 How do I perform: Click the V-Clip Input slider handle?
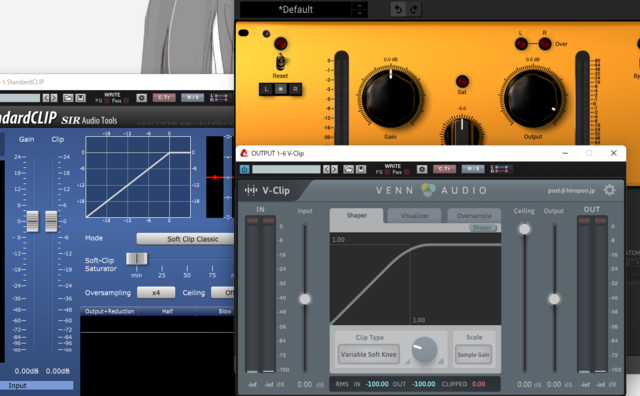[305, 299]
